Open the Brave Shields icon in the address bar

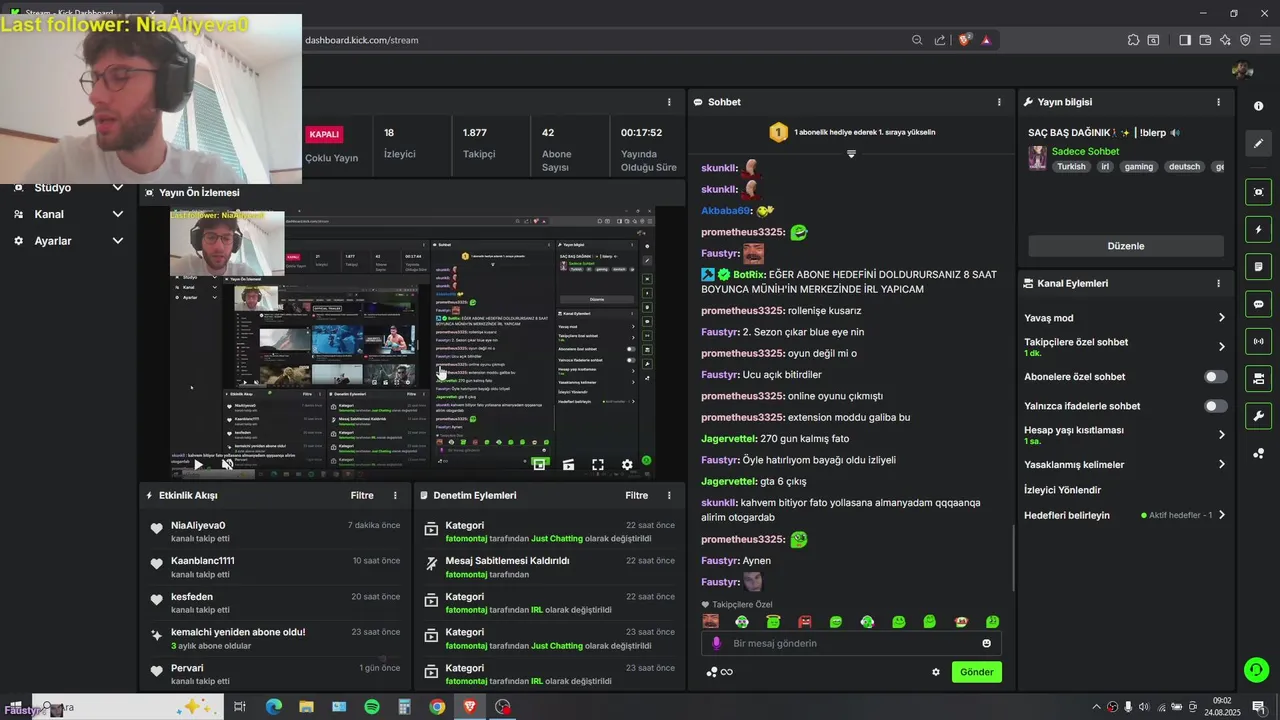(x=965, y=40)
